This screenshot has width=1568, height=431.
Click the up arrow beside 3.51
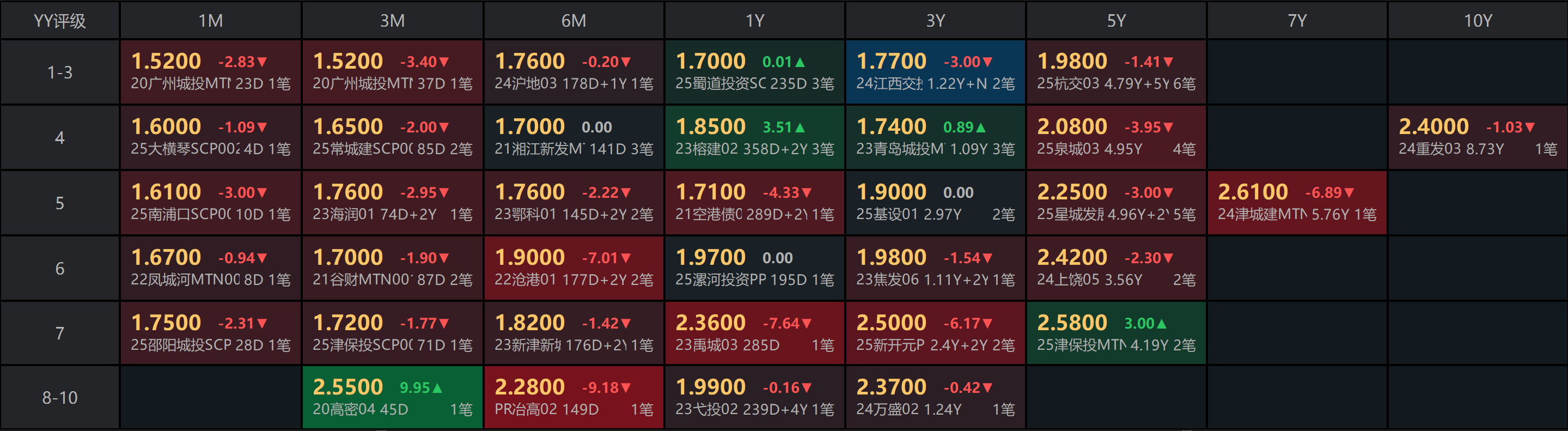coord(800,128)
